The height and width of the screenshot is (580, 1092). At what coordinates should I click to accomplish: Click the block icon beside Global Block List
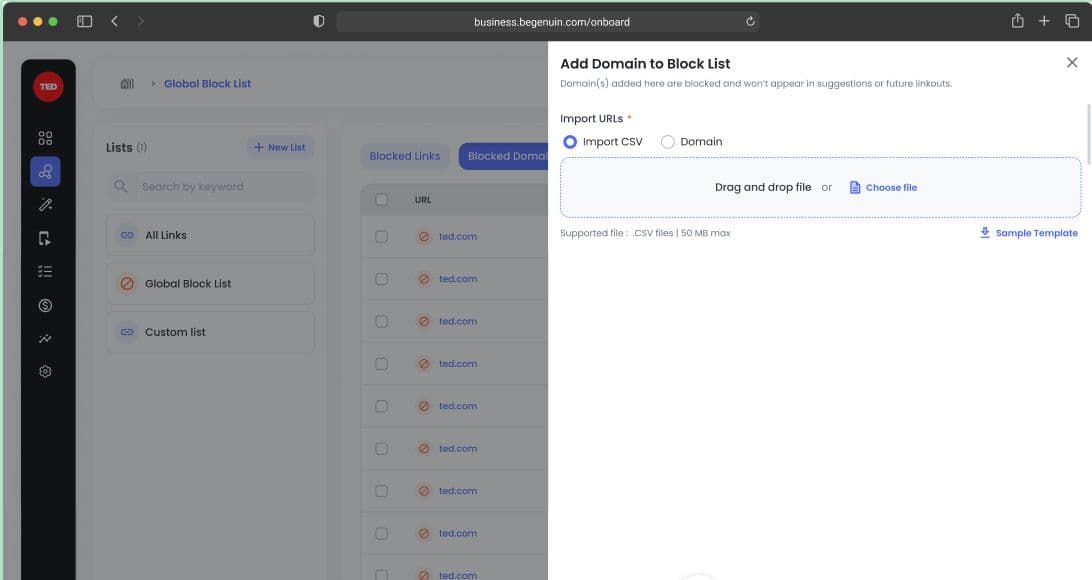coord(127,283)
